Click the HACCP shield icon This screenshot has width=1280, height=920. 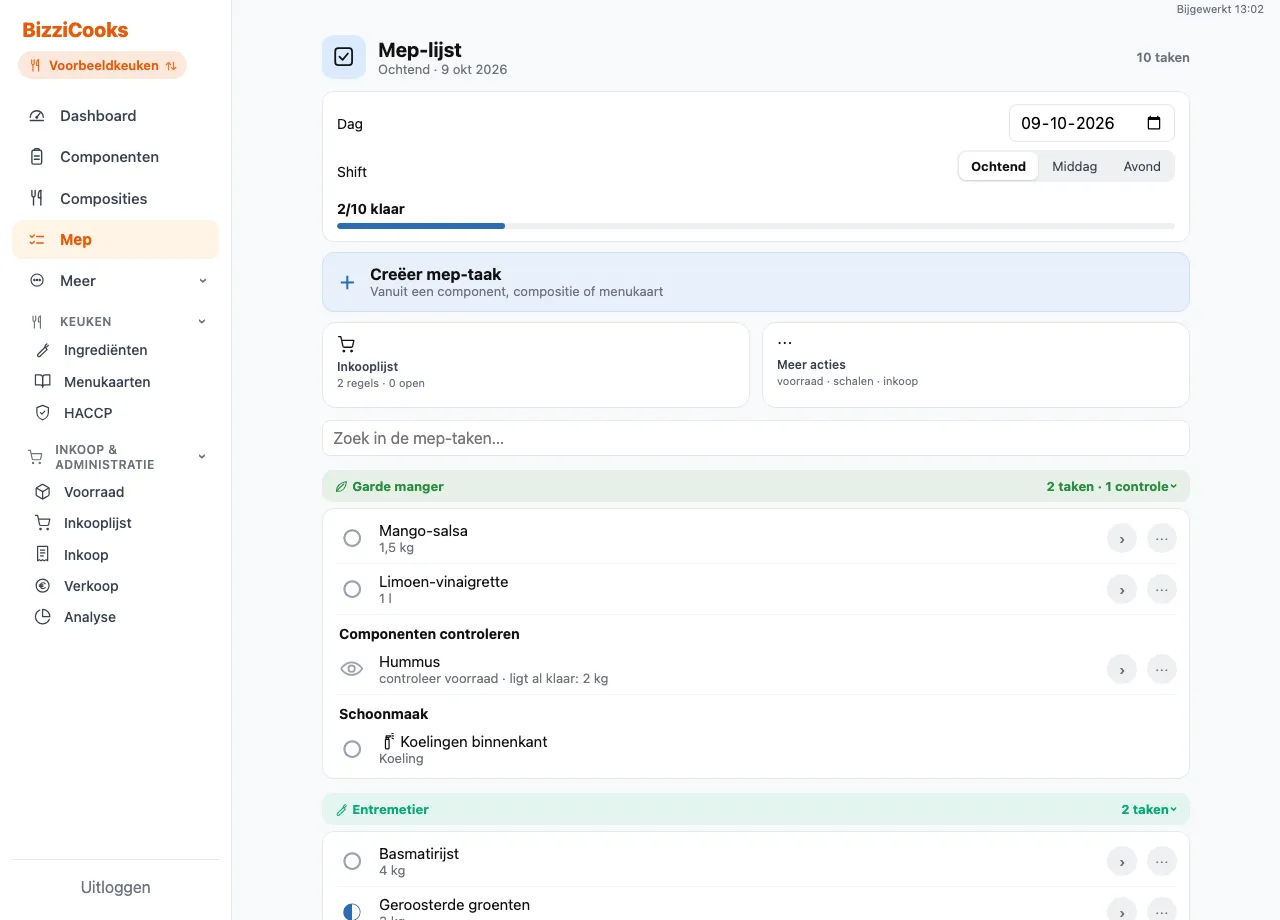[x=42, y=413]
